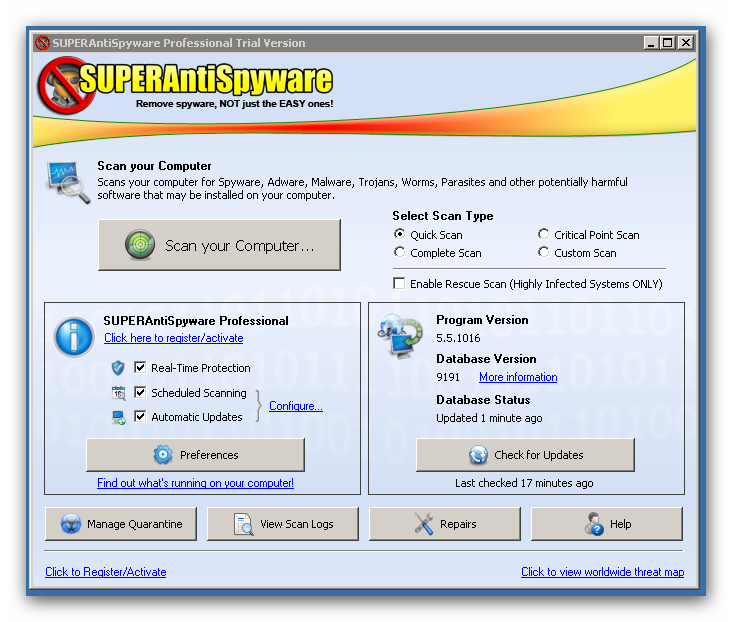732x622 pixels.
Task: Click Updated 1 minute ago status
Action: (489, 418)
